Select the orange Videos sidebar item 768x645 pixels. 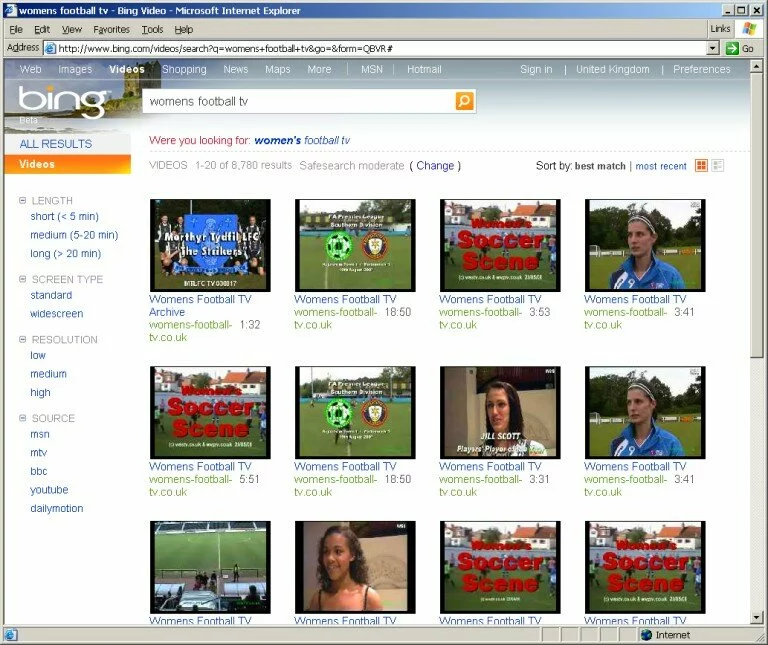pyautogui.click(x=68, y=164)
